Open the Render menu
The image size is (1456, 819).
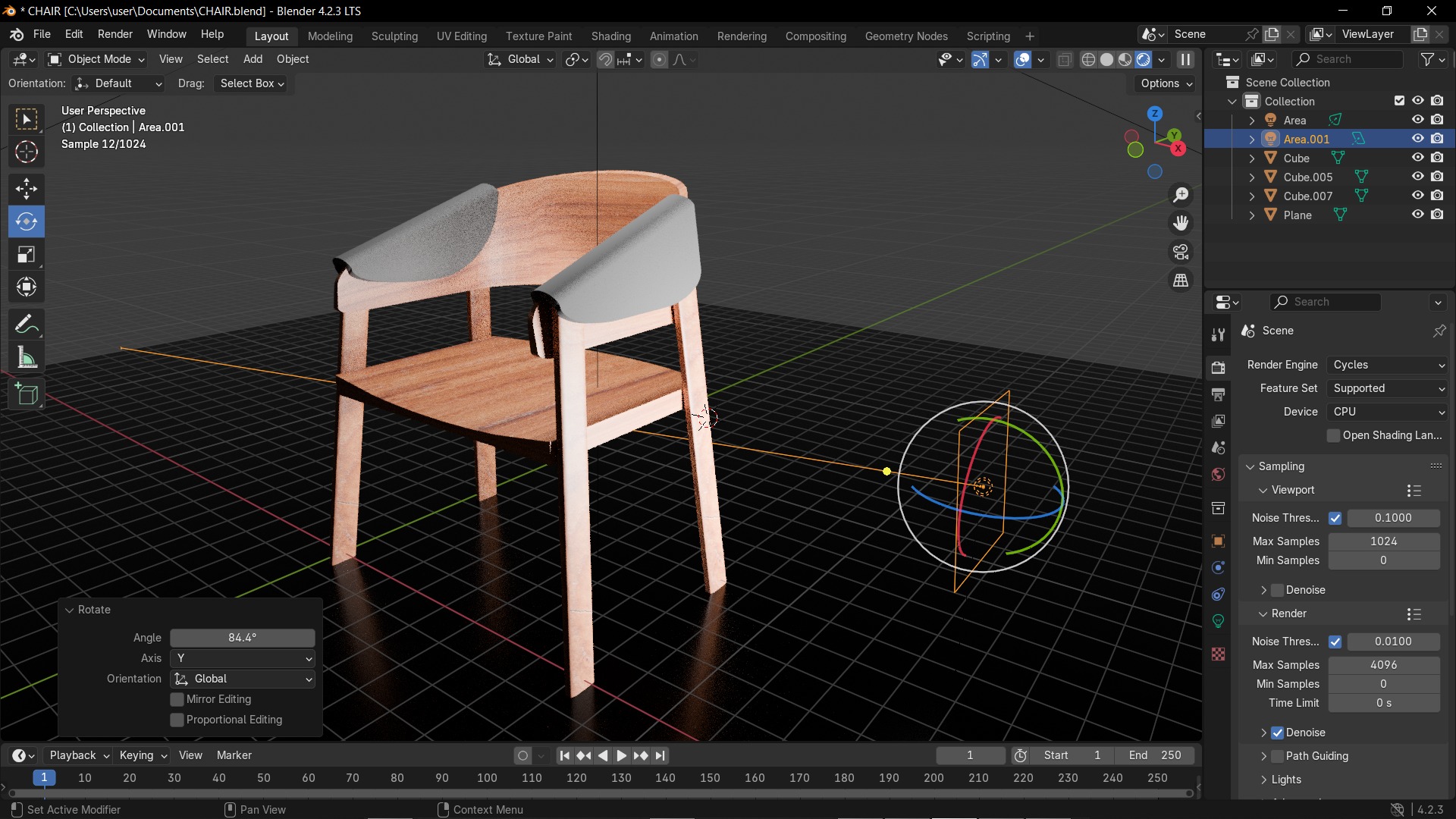pos(115,34)
